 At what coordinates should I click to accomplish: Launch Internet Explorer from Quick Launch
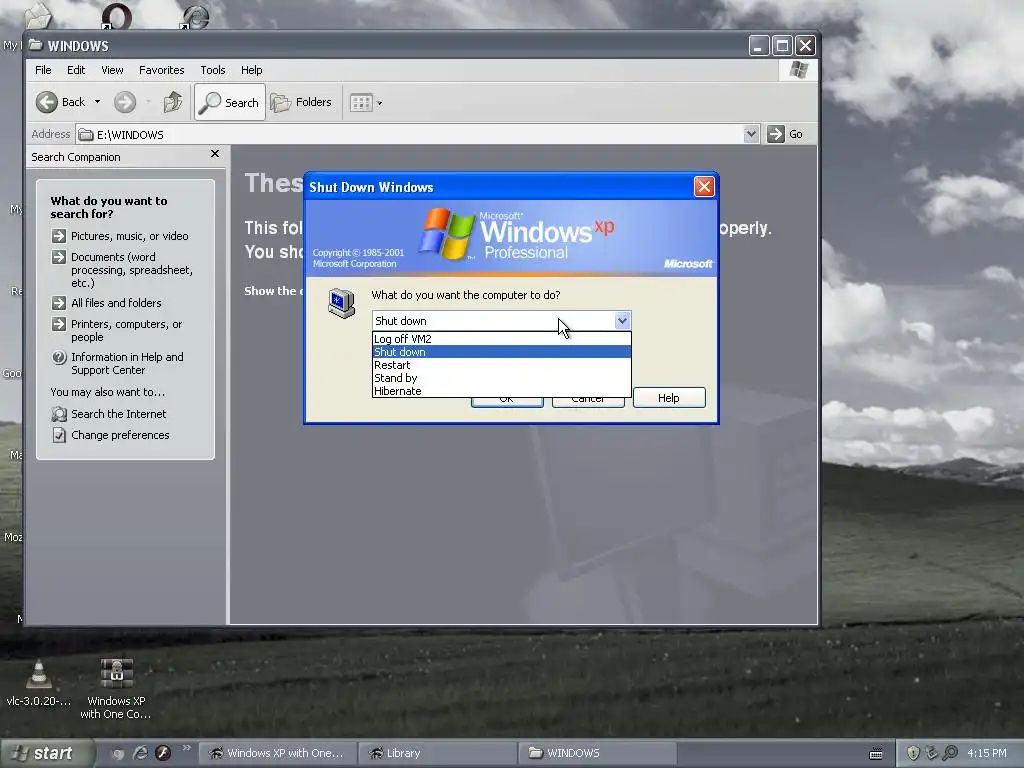pos(140,753)
